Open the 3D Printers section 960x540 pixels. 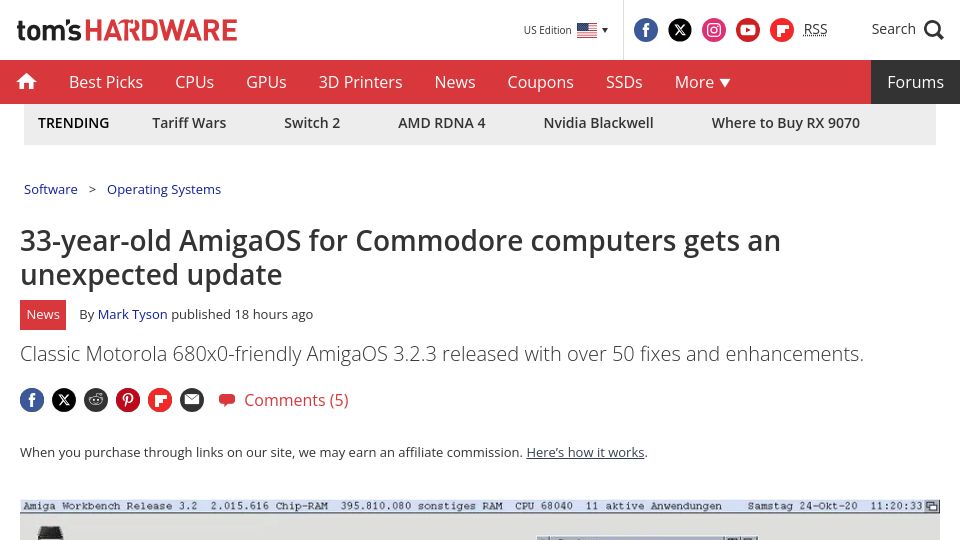[x=360, y=82]
